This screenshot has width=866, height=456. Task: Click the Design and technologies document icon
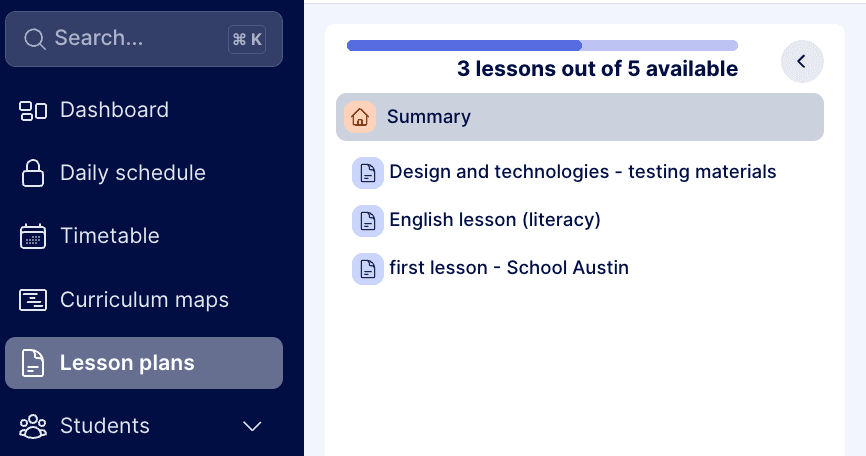tap(368, 172)
